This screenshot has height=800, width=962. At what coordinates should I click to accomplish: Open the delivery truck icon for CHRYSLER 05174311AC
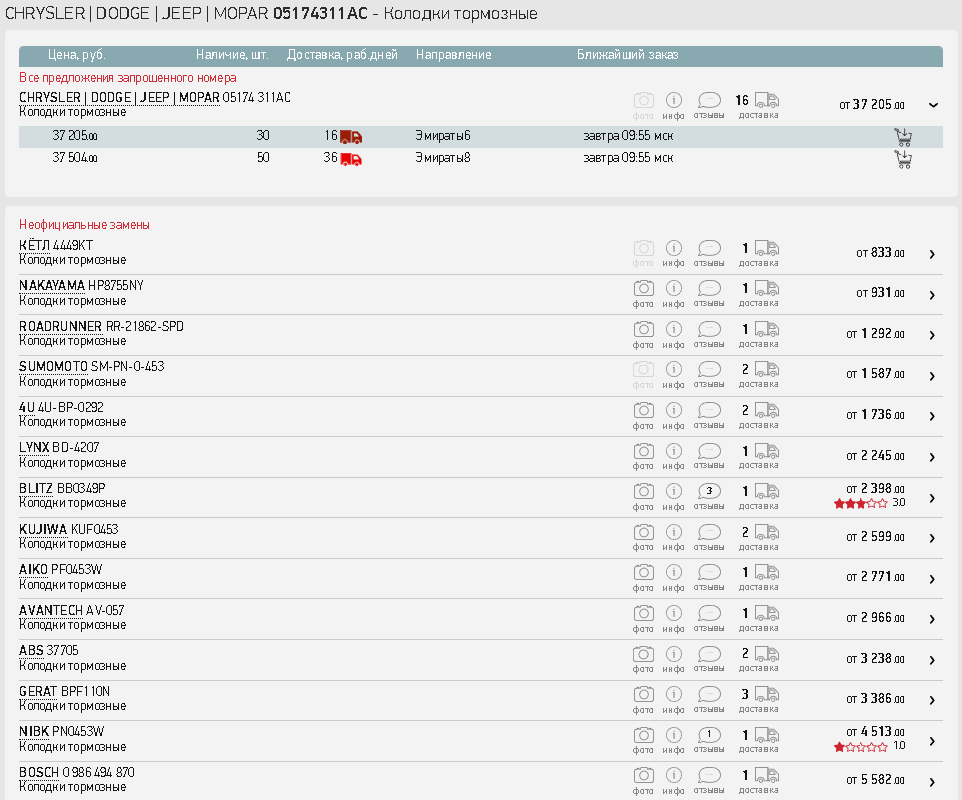(x=767, y=100)
